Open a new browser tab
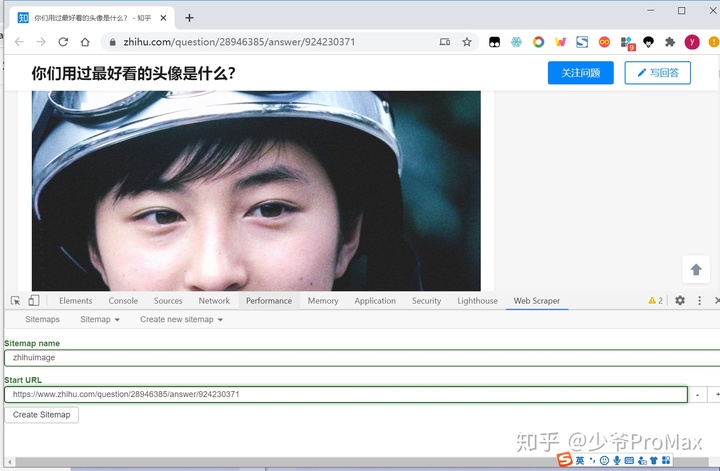 coord(189,18)
